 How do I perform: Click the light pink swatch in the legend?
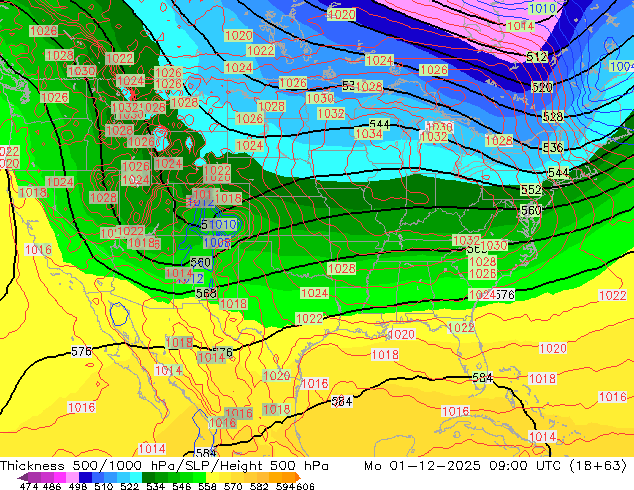click(x=72, y=477)
